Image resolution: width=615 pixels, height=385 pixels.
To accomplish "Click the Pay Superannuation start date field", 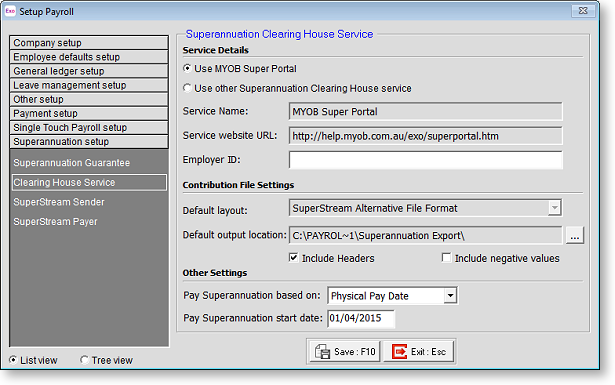I will [361, 318].
